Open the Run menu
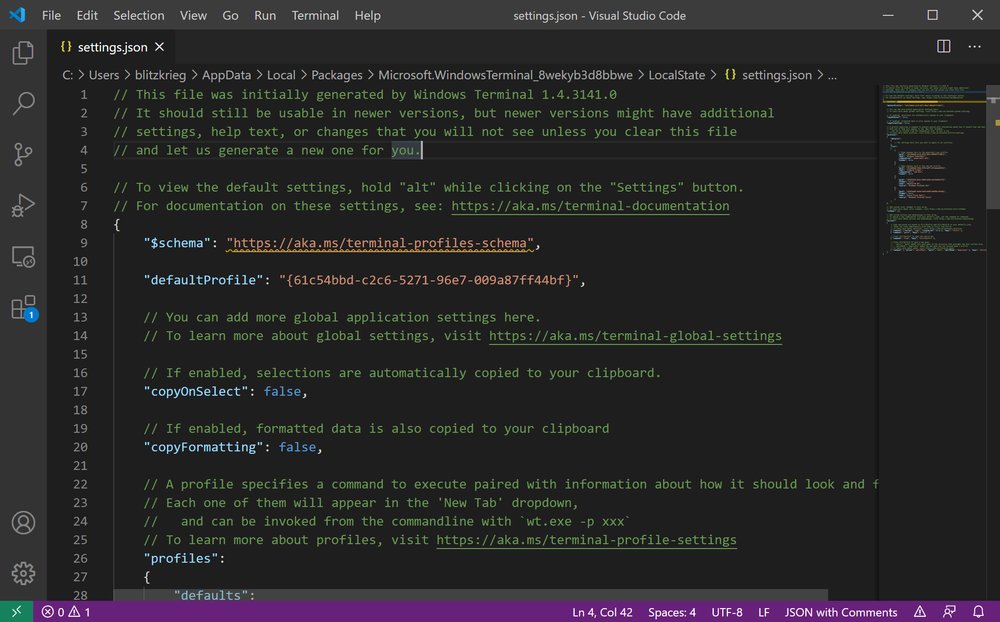Image resolution: width=1000 pixels, height=622 pixels. (x=265, y=15)
